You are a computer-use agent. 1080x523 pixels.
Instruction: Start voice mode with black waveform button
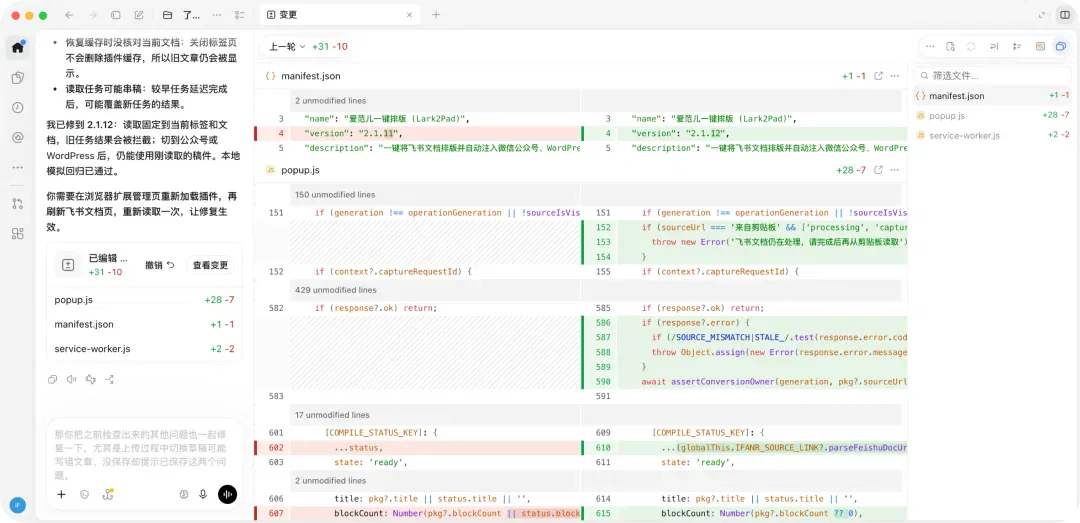click(x=227, y=494)
